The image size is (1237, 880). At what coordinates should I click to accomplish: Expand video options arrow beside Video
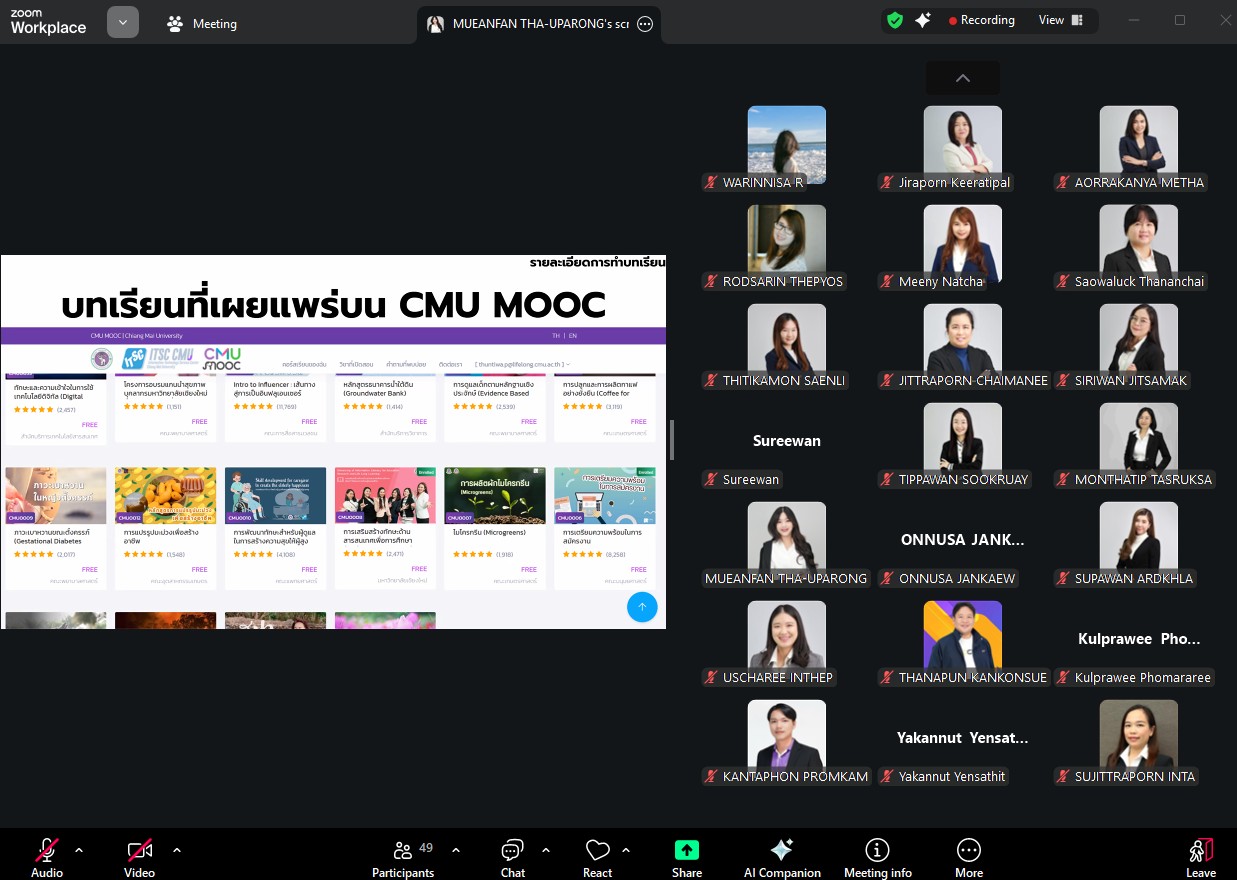click(x=177, y=850)
